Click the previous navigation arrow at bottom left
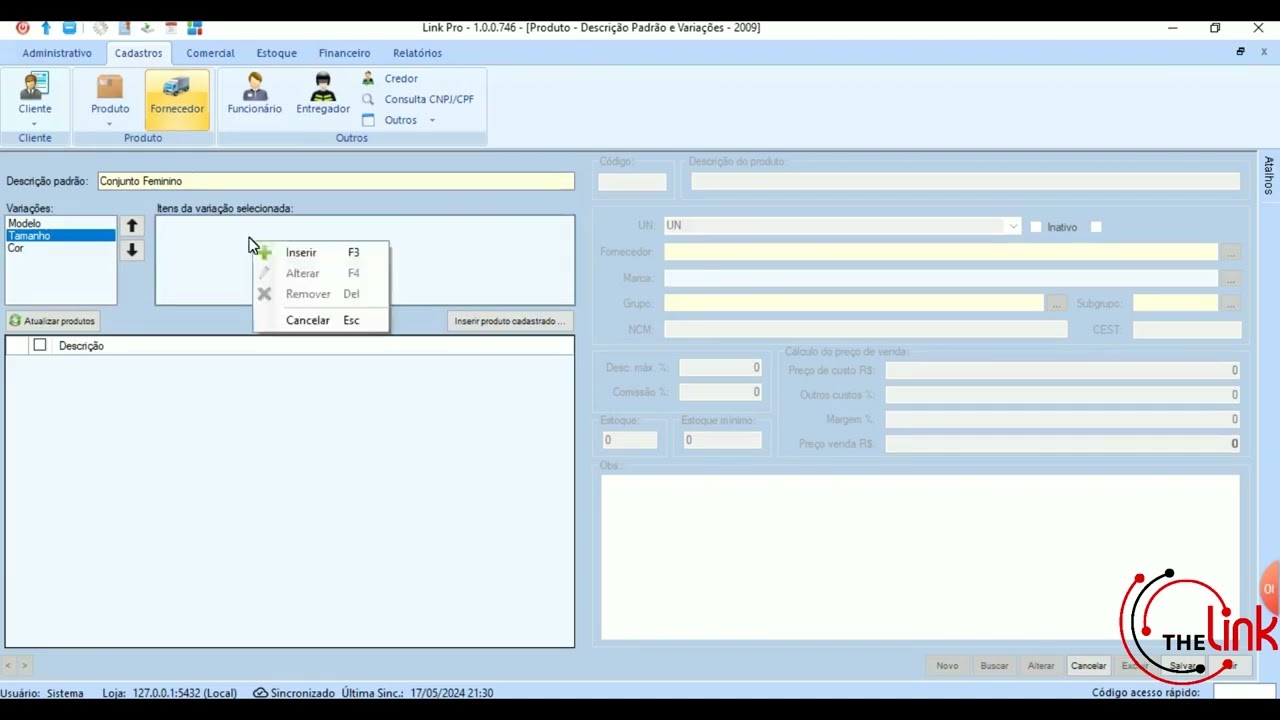The height and width of the screenshot is (720, 1280). pyautogui.click(x=8, y=665)
